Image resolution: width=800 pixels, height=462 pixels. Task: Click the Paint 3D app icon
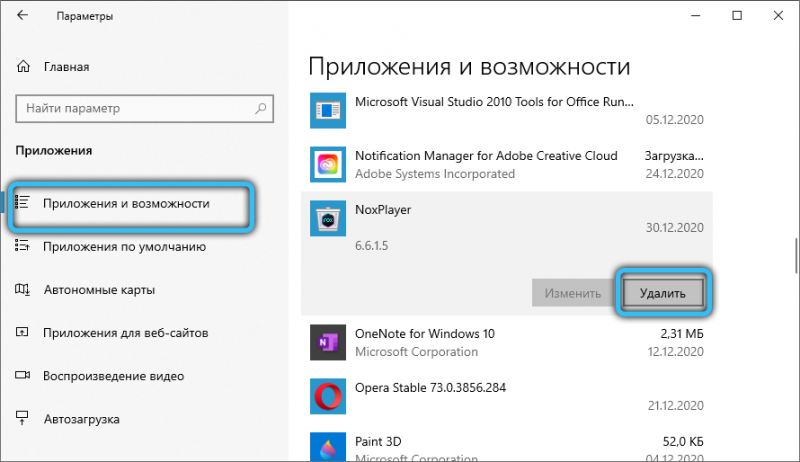point(328,447)
